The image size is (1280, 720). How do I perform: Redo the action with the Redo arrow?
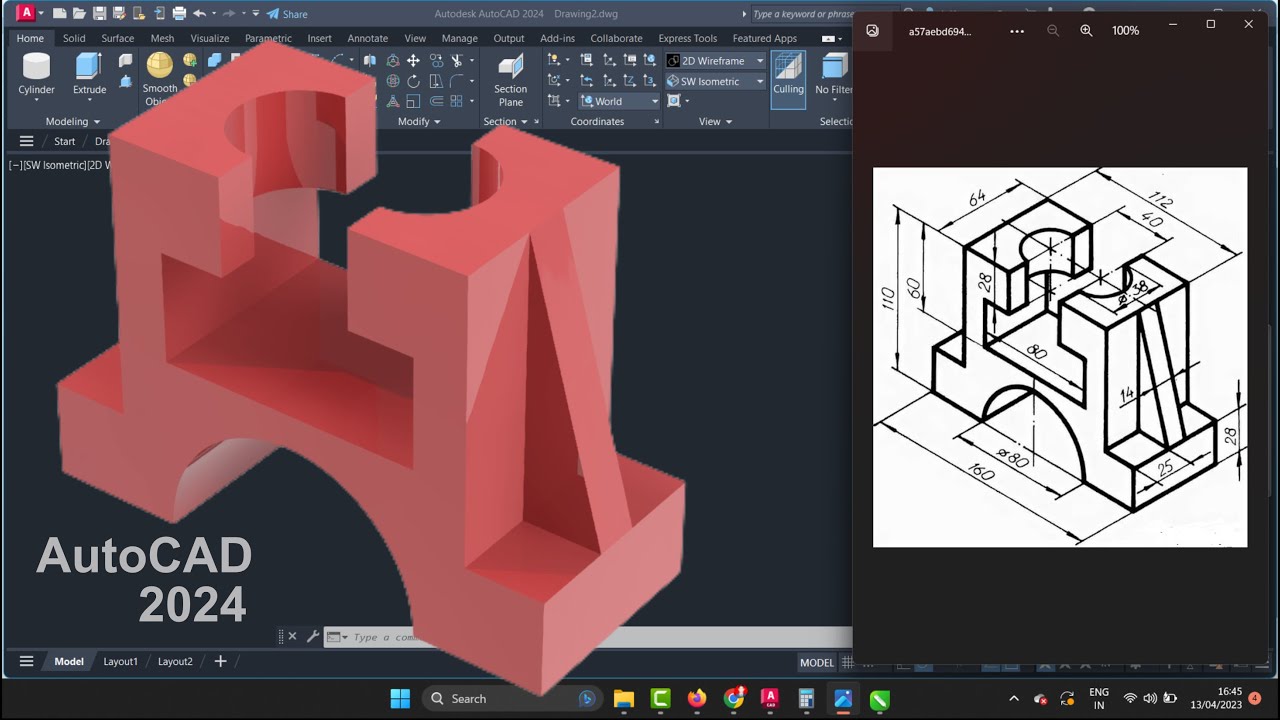(229, 14)
